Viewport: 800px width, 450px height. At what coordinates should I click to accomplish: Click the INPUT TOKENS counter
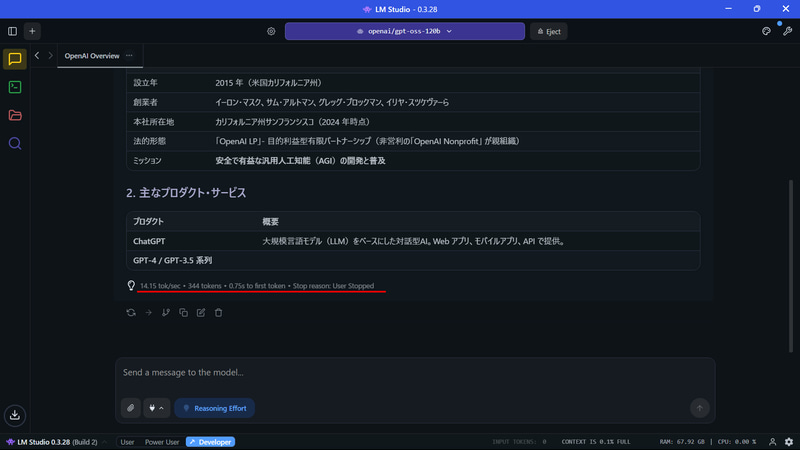[519, 442]
